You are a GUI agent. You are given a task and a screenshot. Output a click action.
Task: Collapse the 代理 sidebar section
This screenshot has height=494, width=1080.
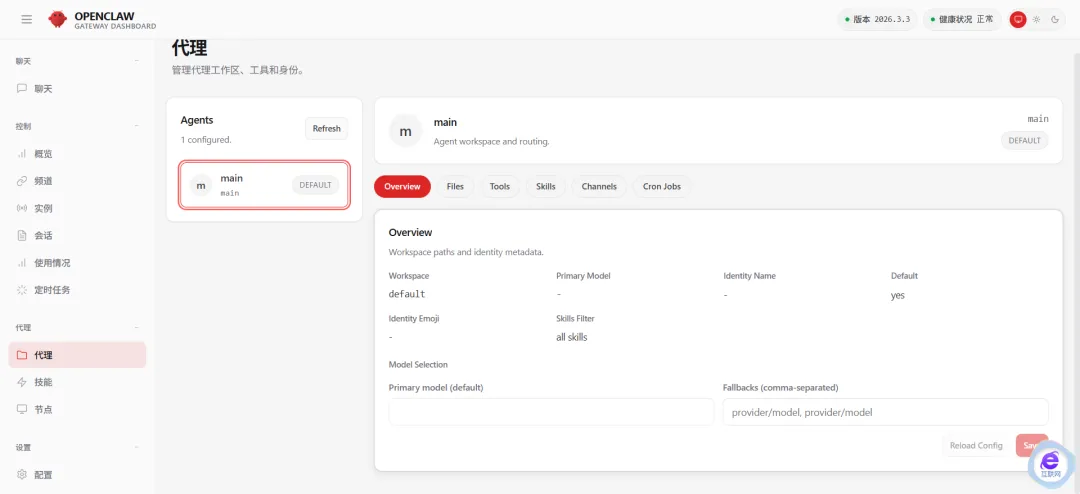[x=137, y=328]
